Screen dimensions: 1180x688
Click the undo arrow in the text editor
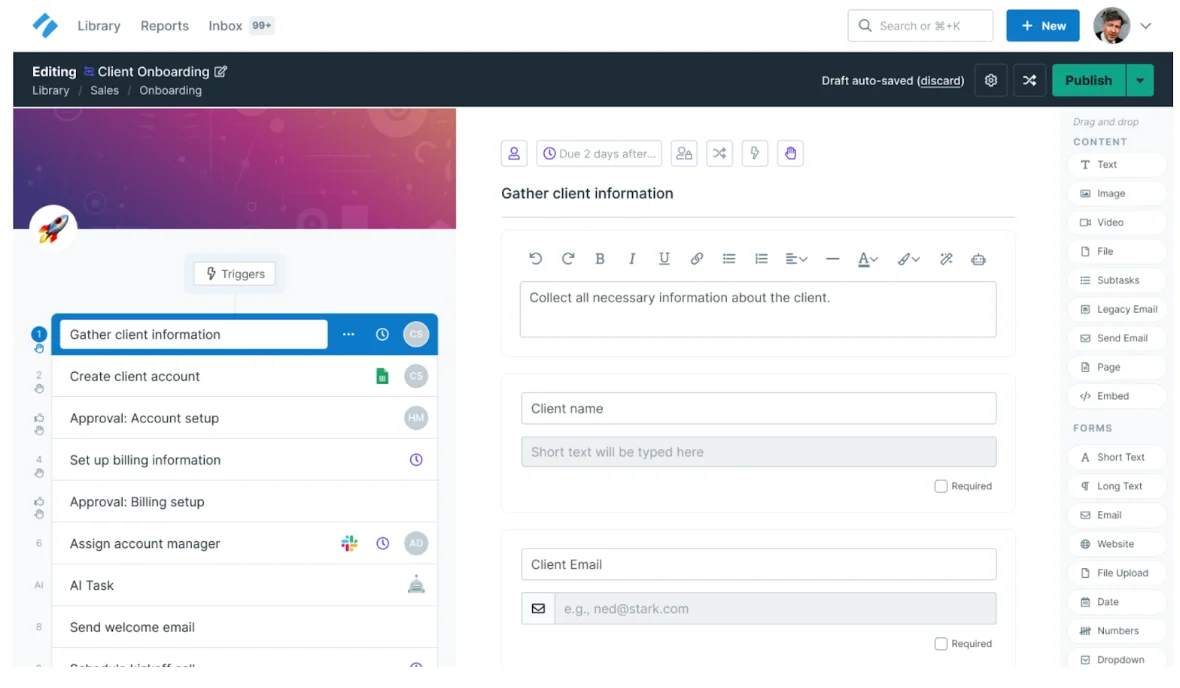coord(536,259)
